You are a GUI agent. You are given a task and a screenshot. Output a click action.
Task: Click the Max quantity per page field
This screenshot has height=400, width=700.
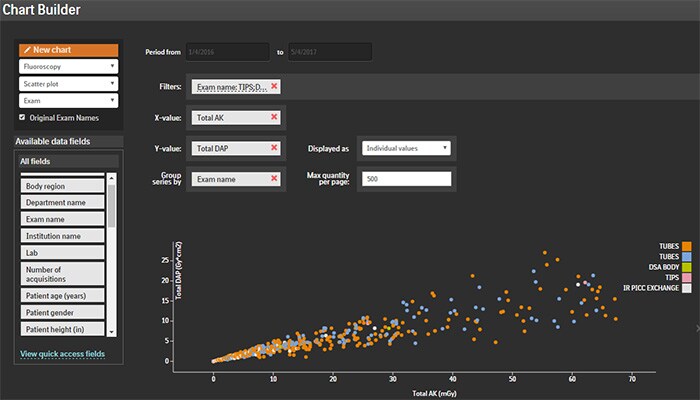click(x=406, y=179)
